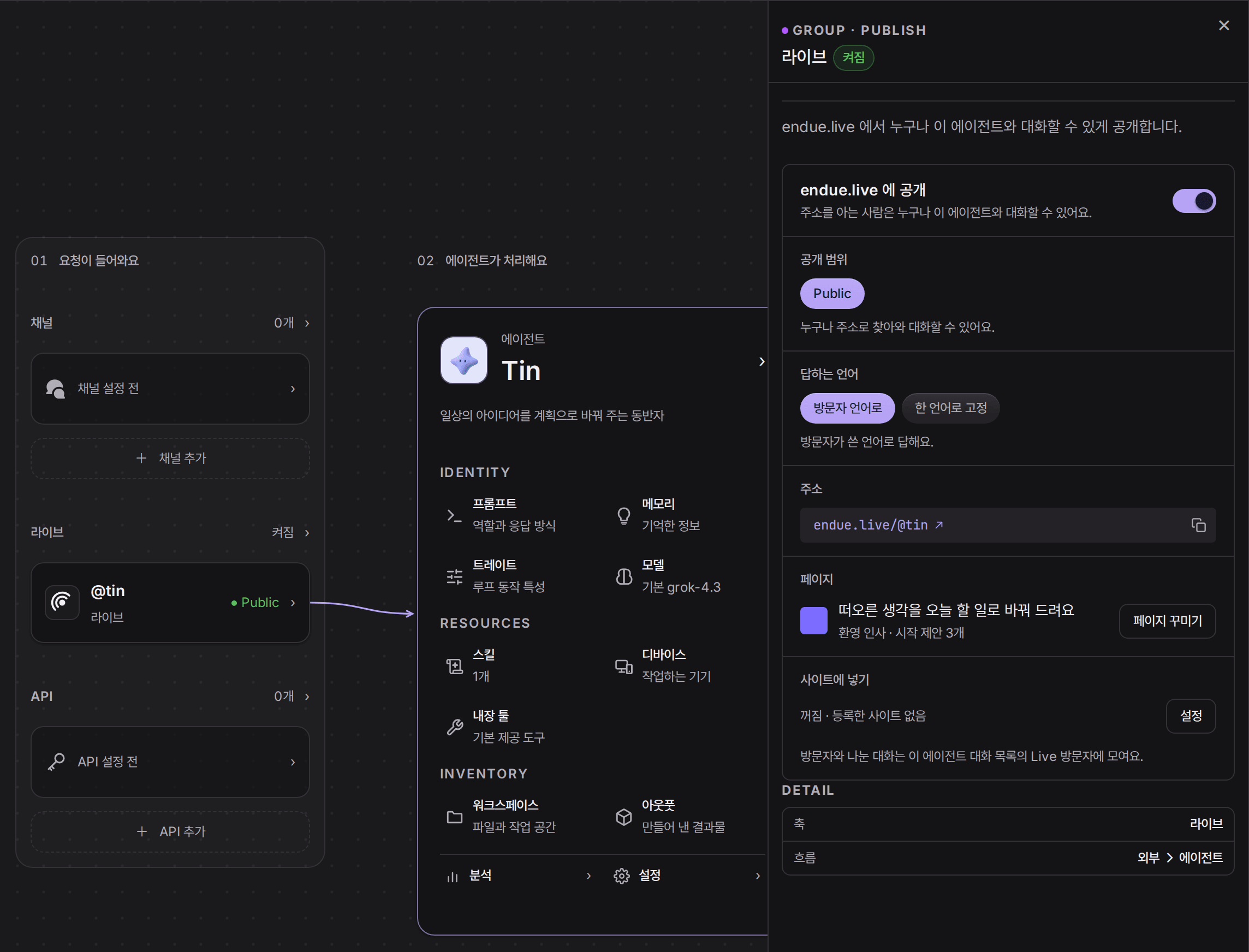This screenshot has width=1249, height=952.
Task: Click the built-in tools wrench icon
Action: point(454,727)
